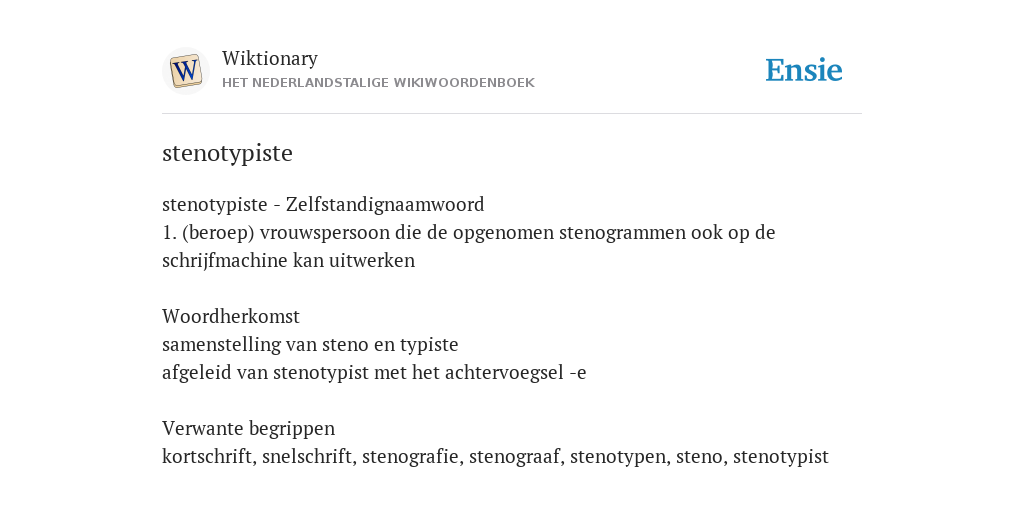1024x512 pixels.
Task: Open the Ensie logo link
Action: pos(804,70)
